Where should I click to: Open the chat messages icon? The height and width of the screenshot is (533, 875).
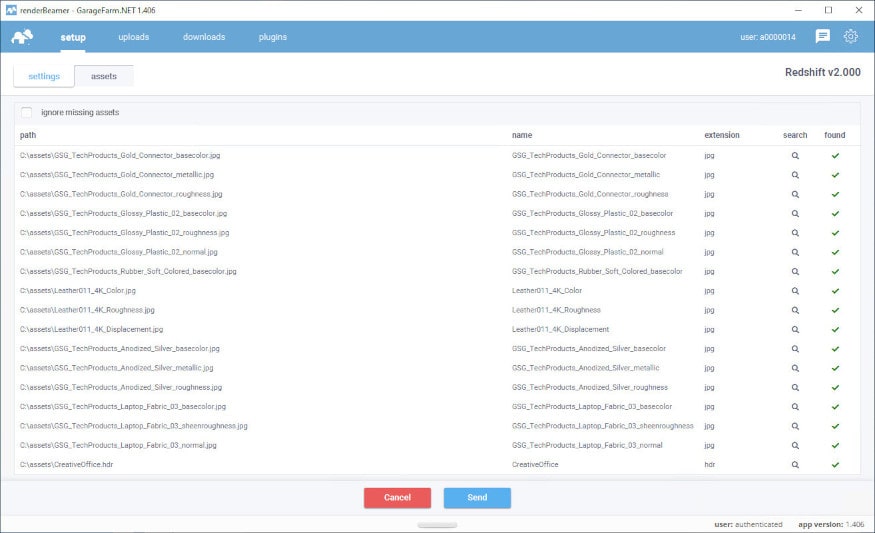click(822, 36)
